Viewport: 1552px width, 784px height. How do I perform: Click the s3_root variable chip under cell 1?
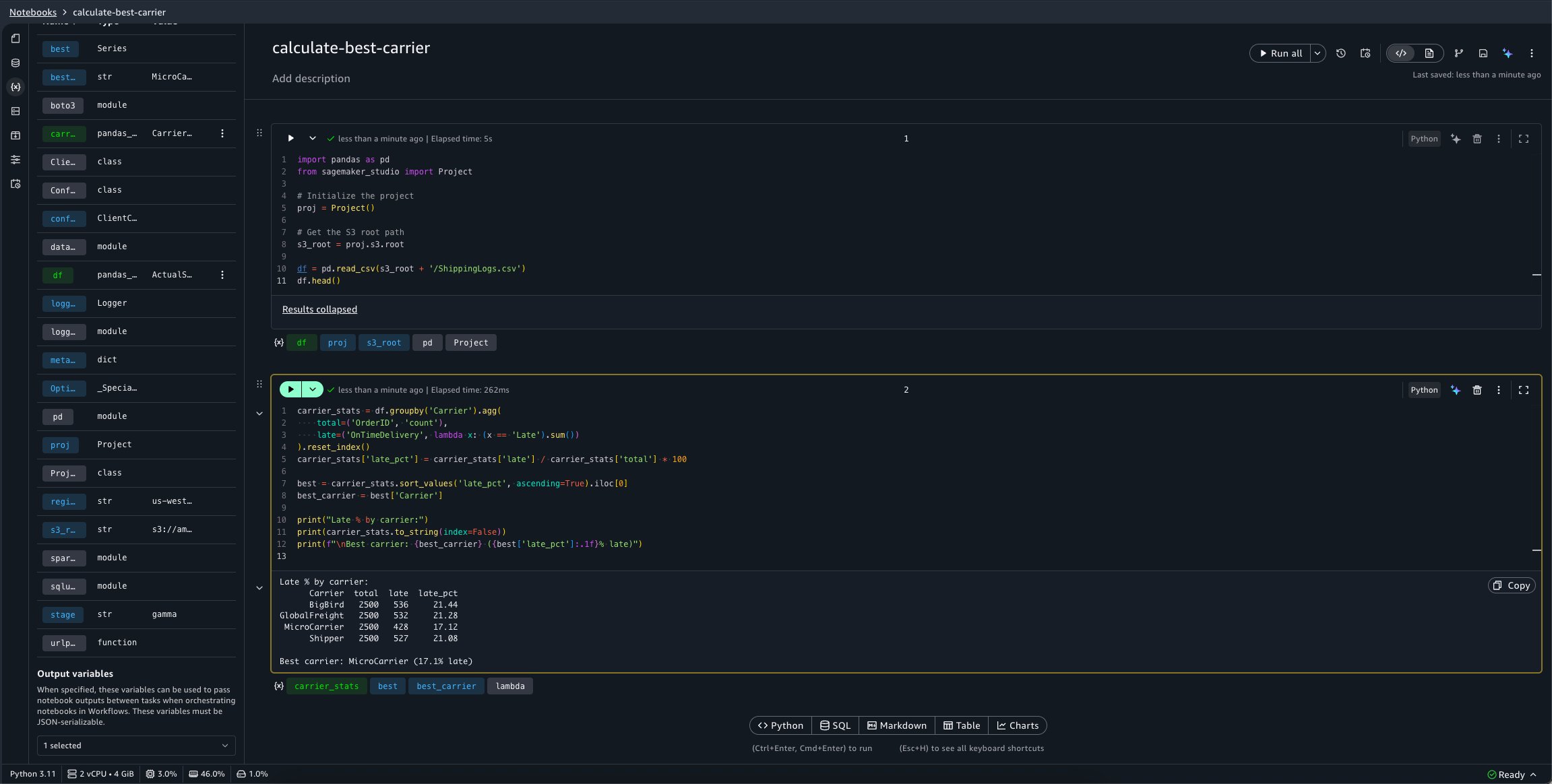coord(383,343)
